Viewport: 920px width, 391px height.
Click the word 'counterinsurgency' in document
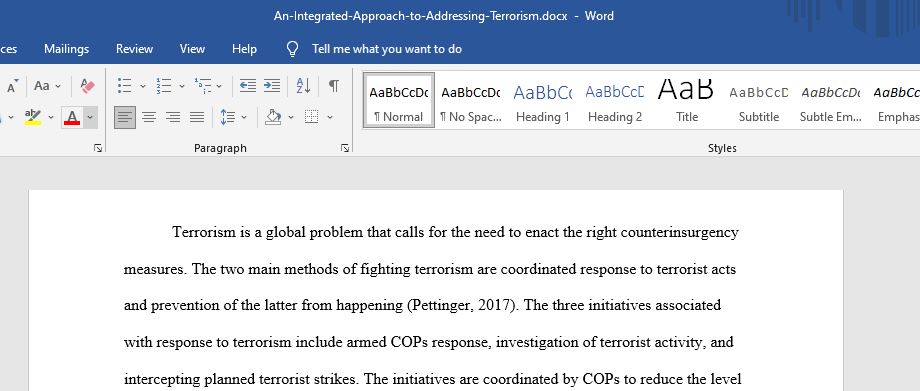click(x=679, y=233)
